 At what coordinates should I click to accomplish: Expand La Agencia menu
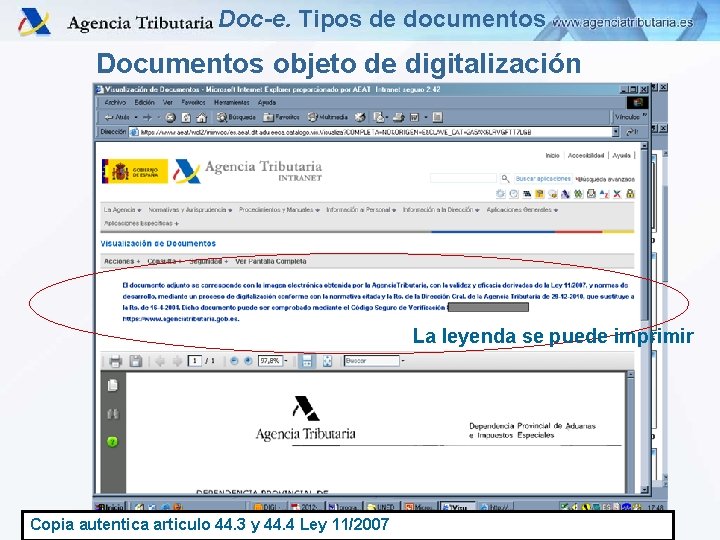122,210
